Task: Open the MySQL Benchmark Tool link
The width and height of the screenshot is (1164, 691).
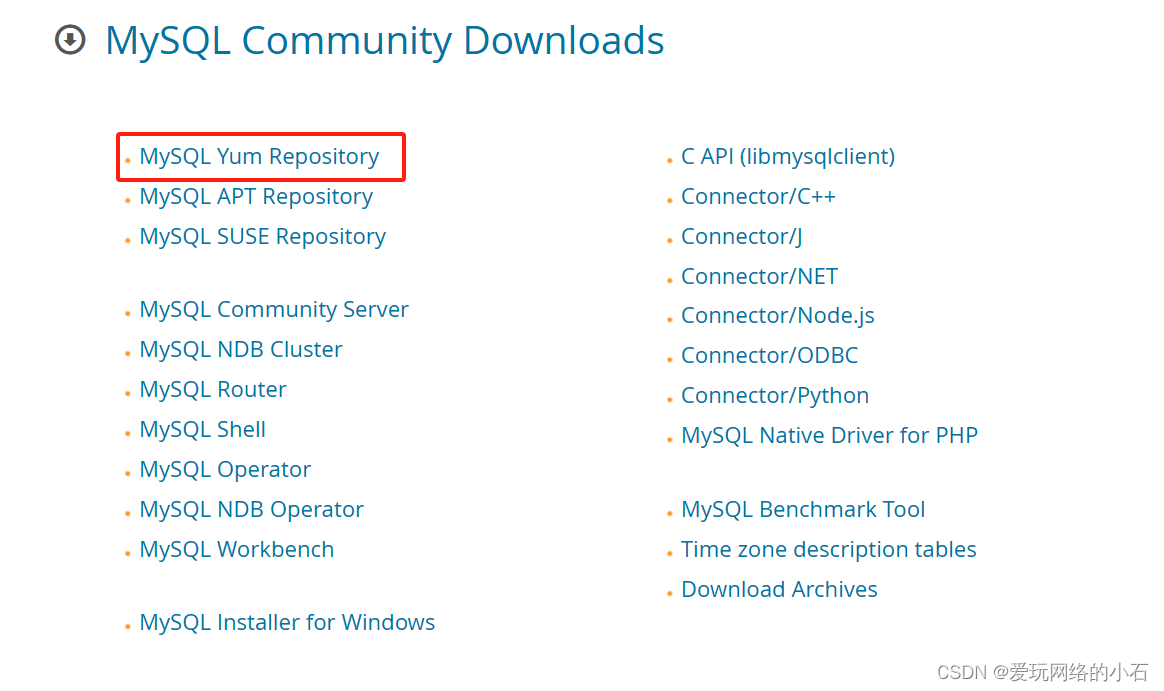Action: (x=803, y=510)
